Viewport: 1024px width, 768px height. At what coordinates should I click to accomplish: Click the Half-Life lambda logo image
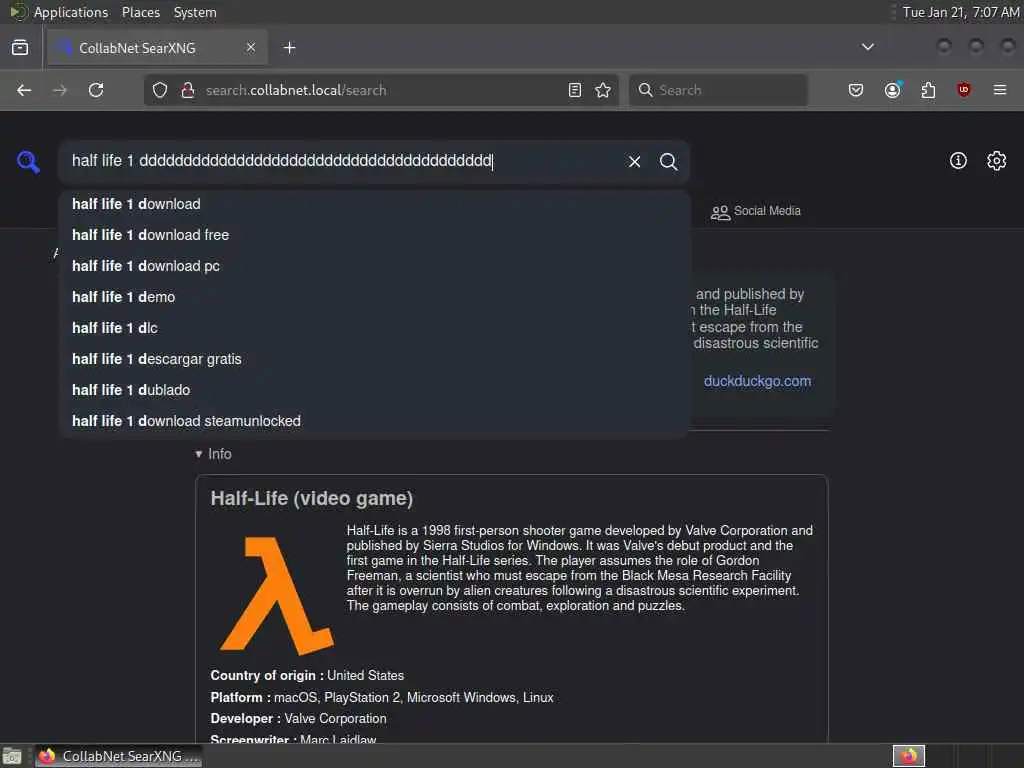pos(277,596)
